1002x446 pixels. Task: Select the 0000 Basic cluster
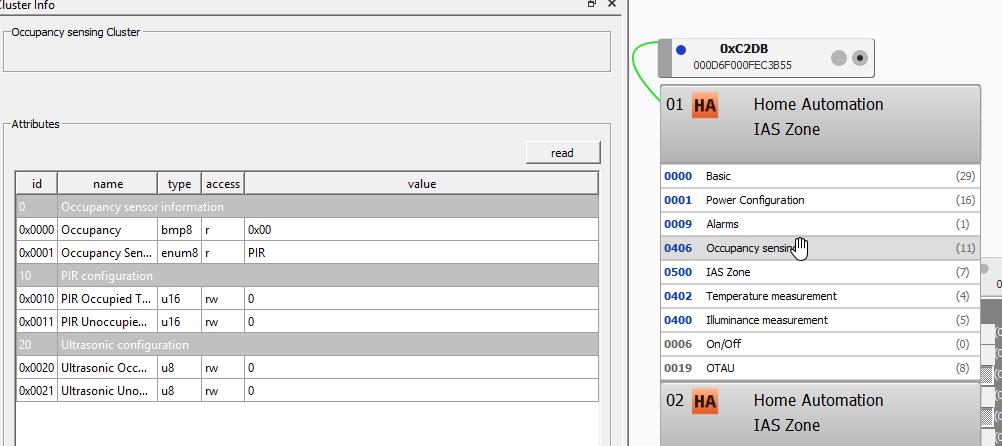click(820, 176)
